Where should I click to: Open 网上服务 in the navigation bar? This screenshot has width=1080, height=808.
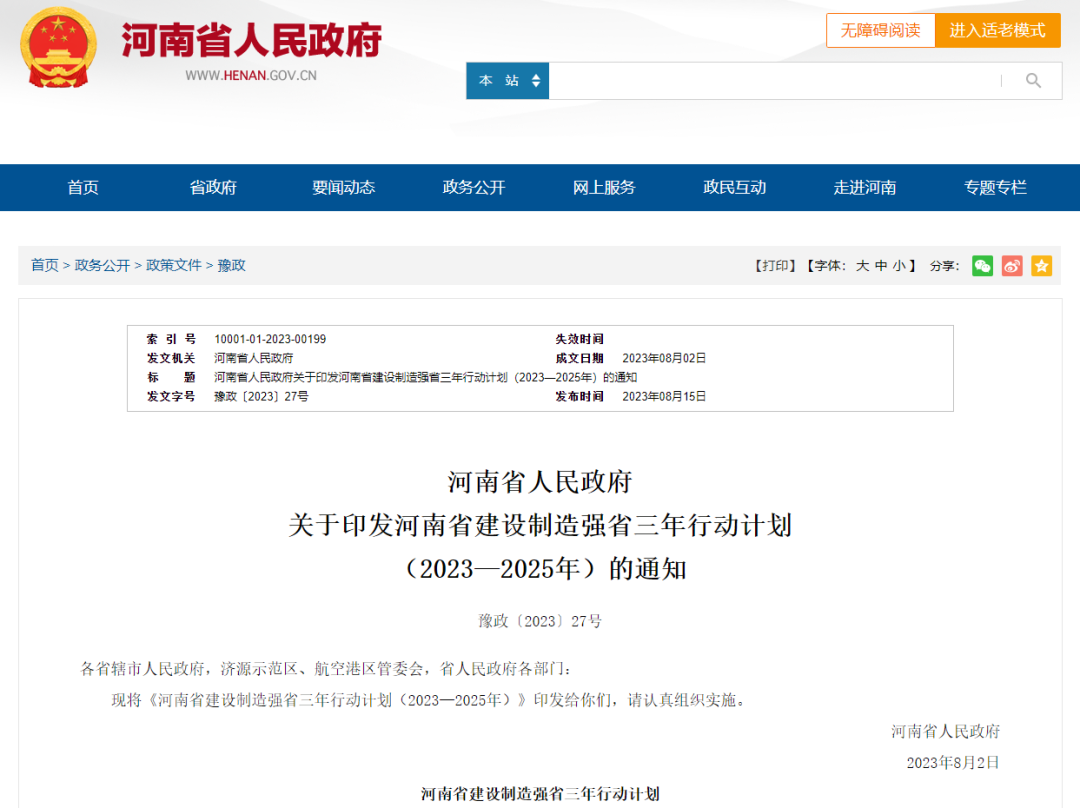pyautogui.click(x=604, y=187)
